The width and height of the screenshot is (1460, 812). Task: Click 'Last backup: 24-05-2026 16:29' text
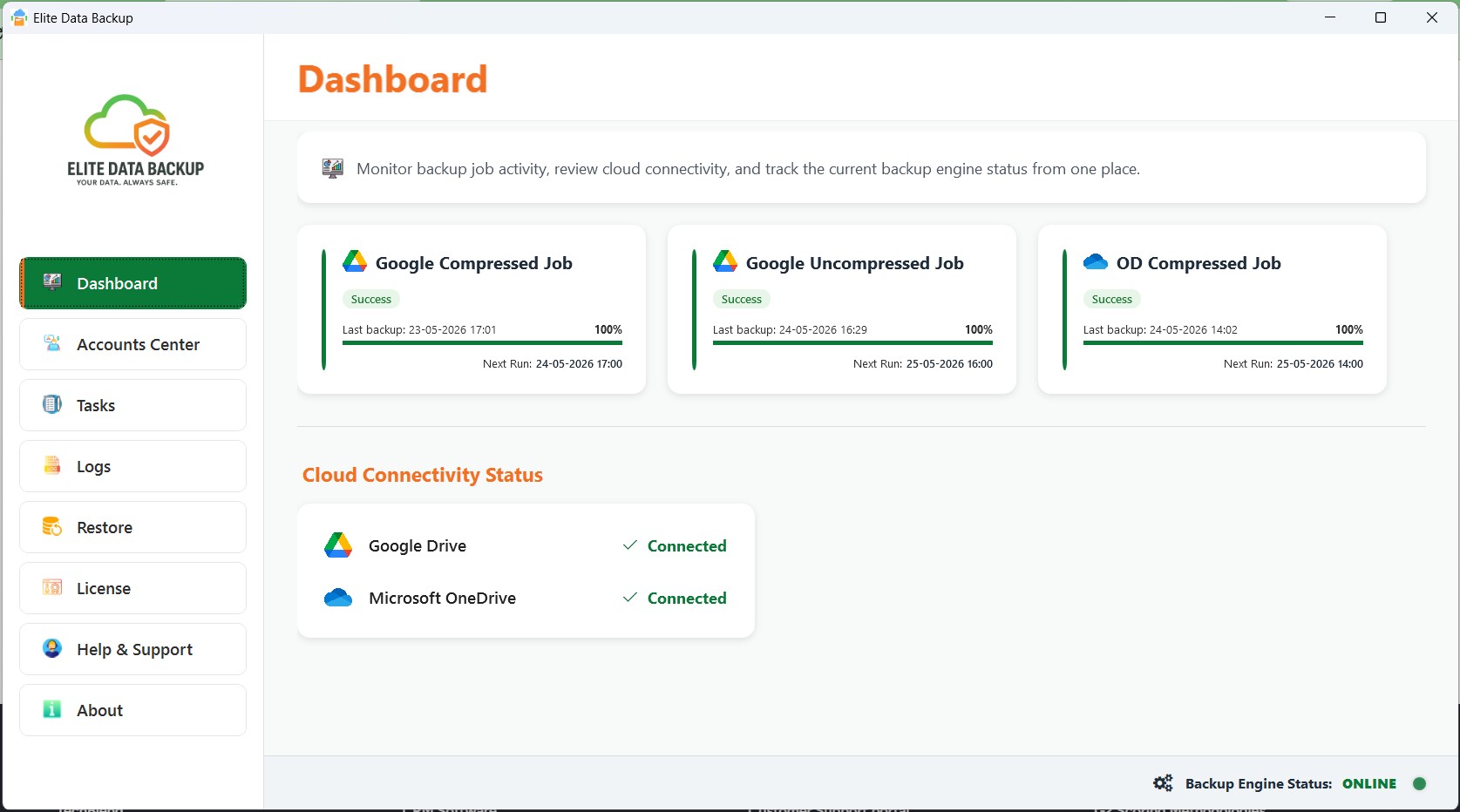[790, 329]
